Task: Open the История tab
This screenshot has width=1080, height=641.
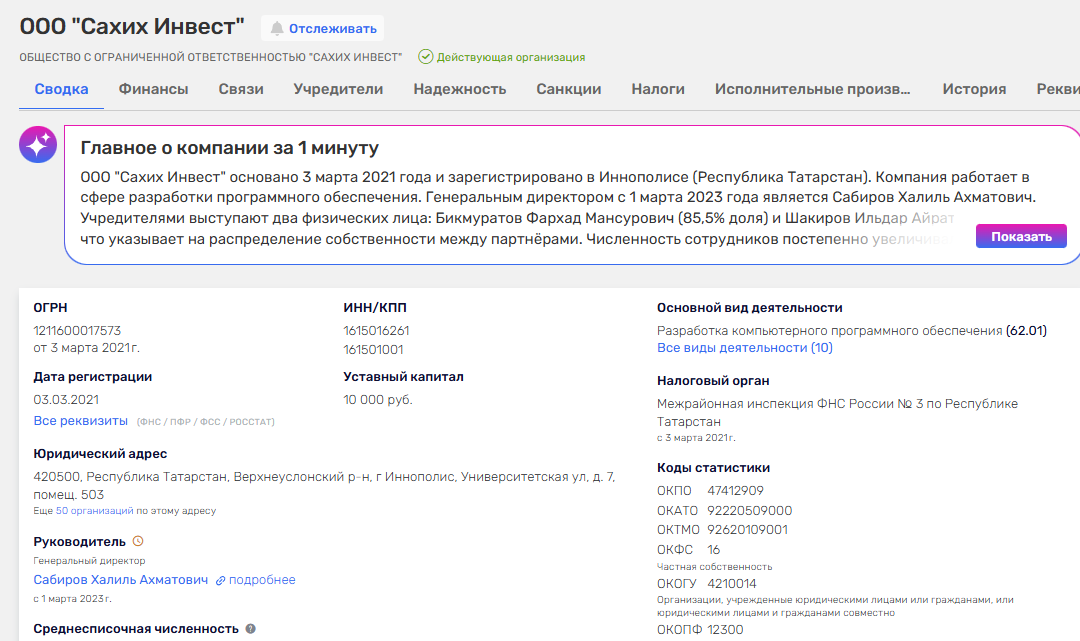Action: click(x=973, y=89)
